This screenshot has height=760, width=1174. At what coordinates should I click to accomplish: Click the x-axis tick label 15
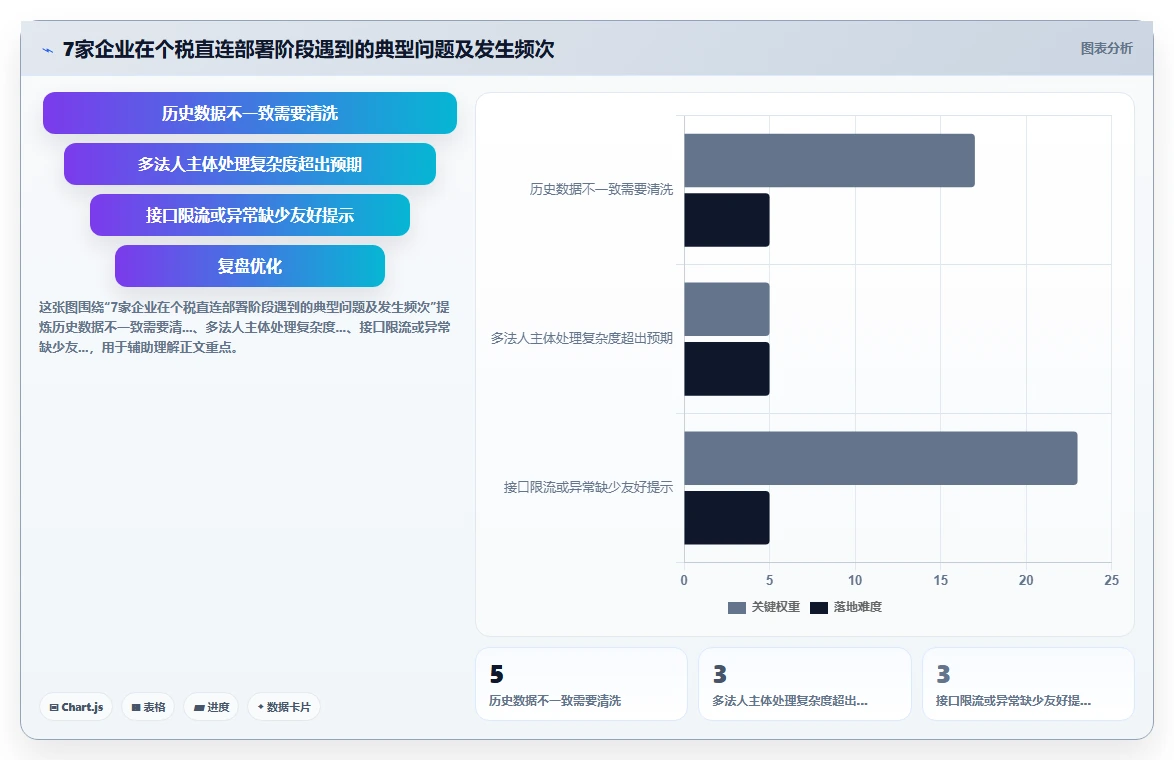click(x=940, y=580)
